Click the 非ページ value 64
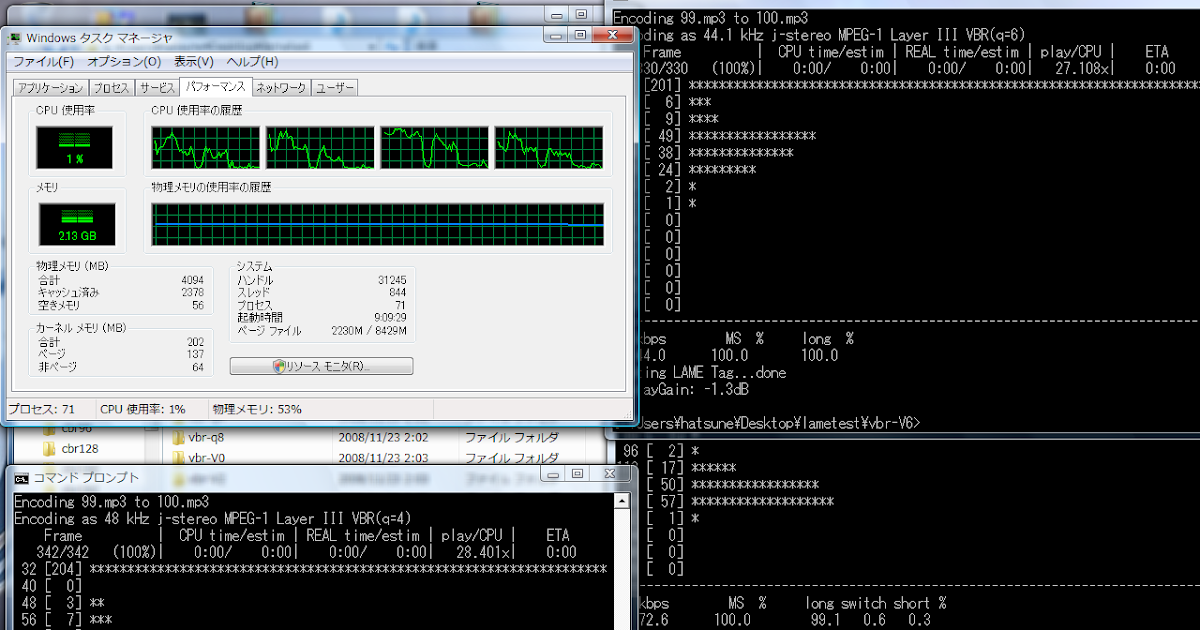 coord(198,367)
